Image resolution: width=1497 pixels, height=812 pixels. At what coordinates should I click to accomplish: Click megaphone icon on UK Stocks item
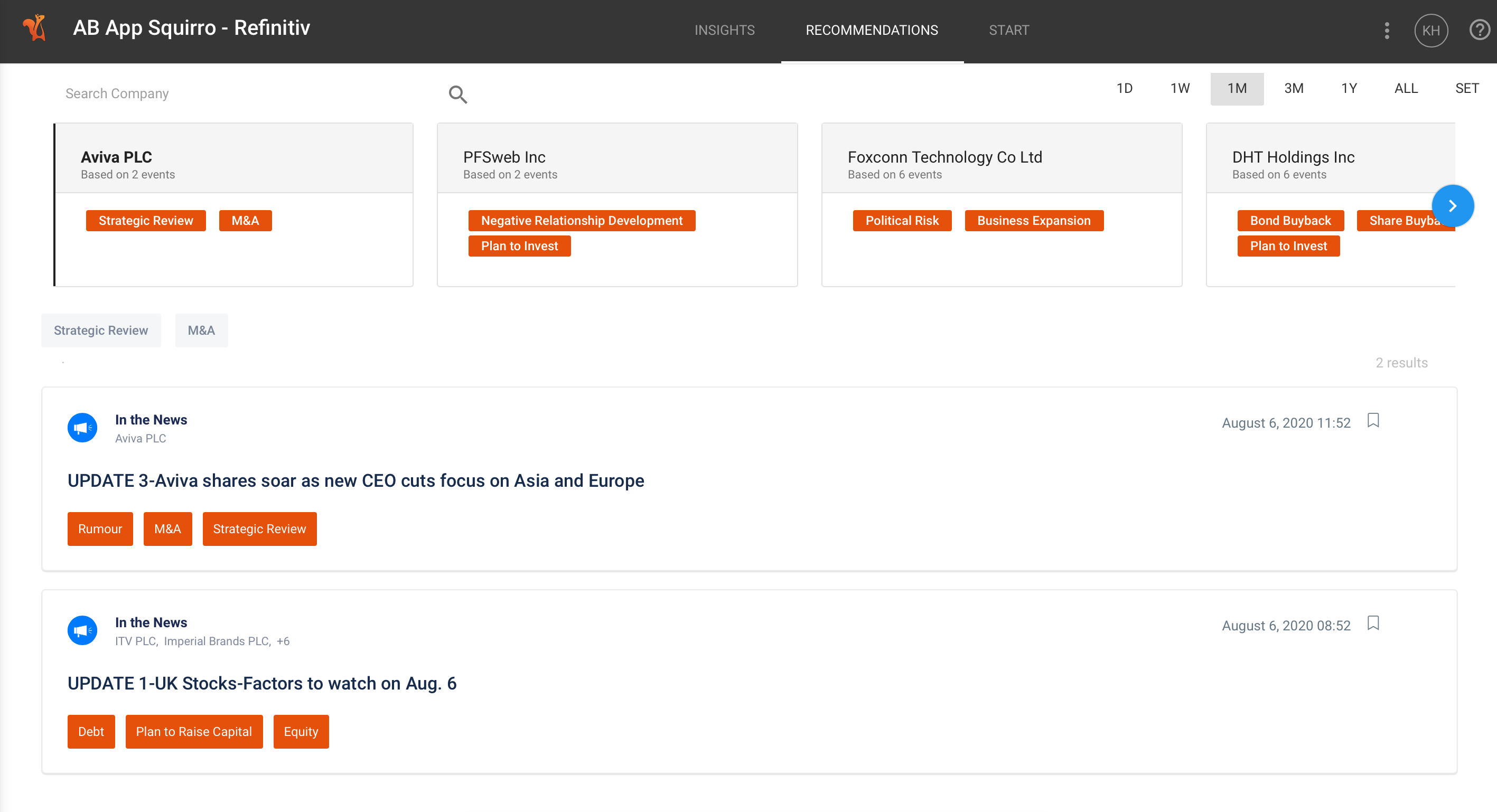click(x=82, y=630)
